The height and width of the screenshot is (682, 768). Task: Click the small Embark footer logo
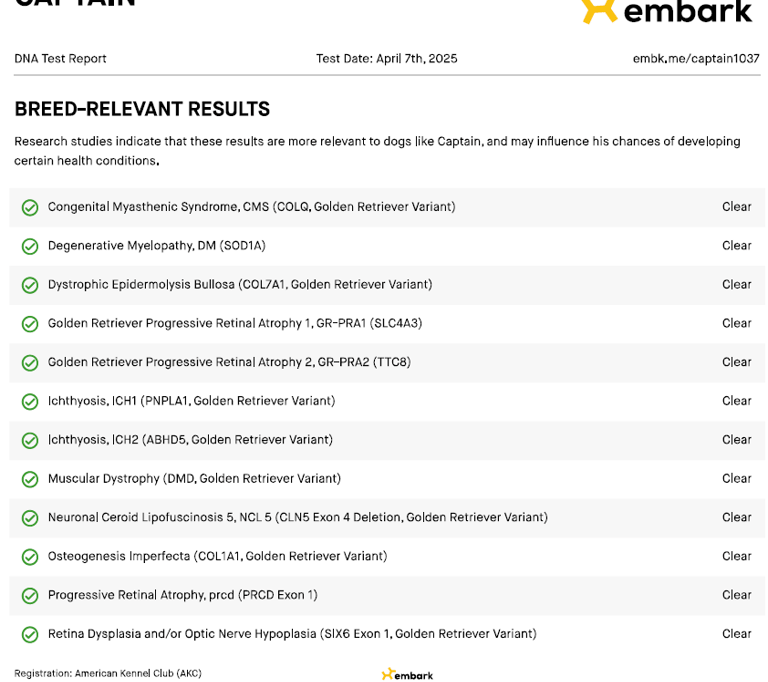pyautogui.click(x=407, y=675)
